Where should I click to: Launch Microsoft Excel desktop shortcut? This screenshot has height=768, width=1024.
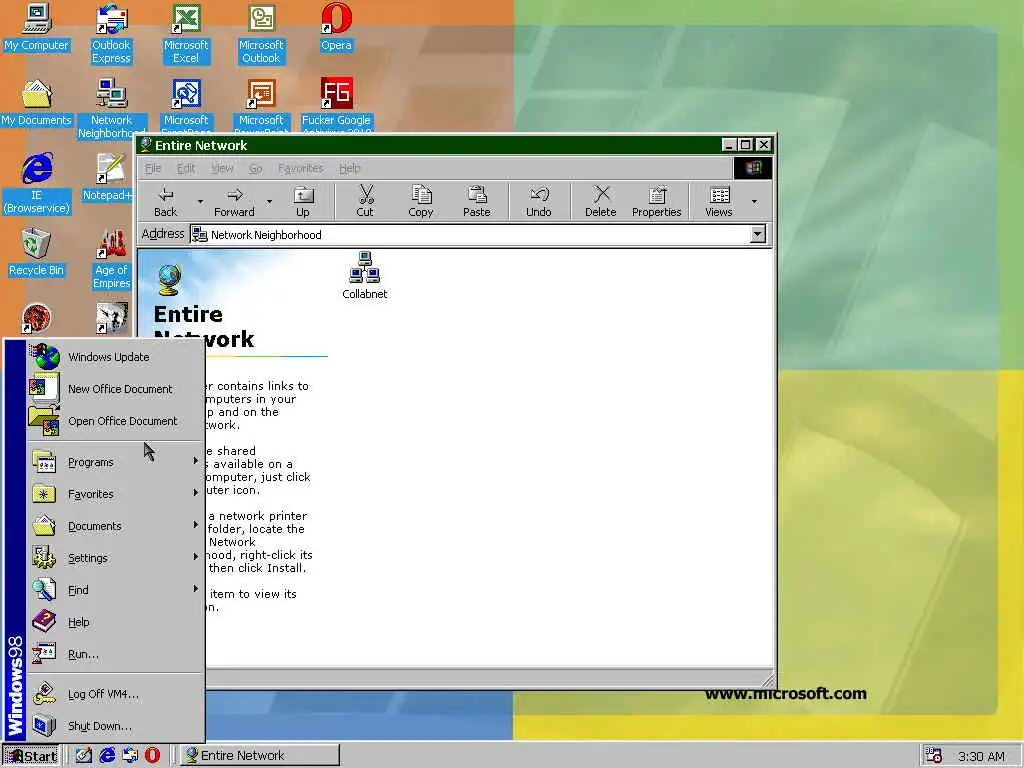point(186,33)
